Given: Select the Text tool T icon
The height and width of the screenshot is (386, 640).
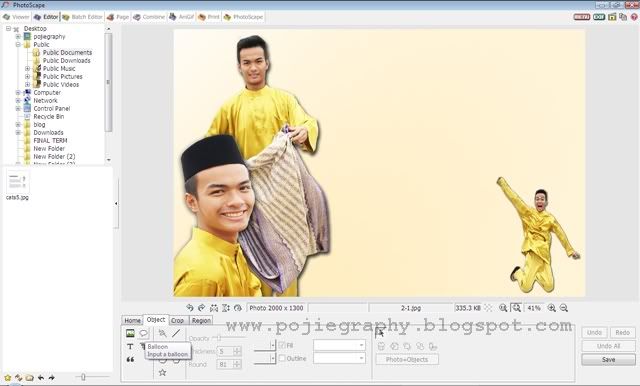Looking at the screenshot, I should [130, 346].
